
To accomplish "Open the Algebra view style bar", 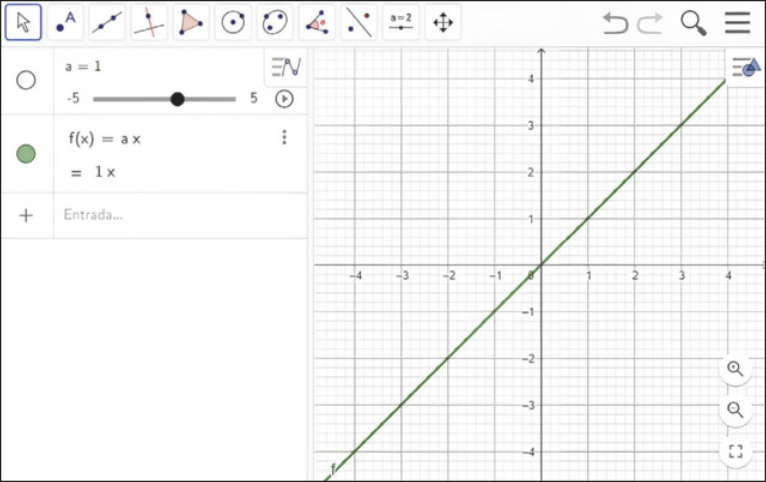I will pos(286,66).
